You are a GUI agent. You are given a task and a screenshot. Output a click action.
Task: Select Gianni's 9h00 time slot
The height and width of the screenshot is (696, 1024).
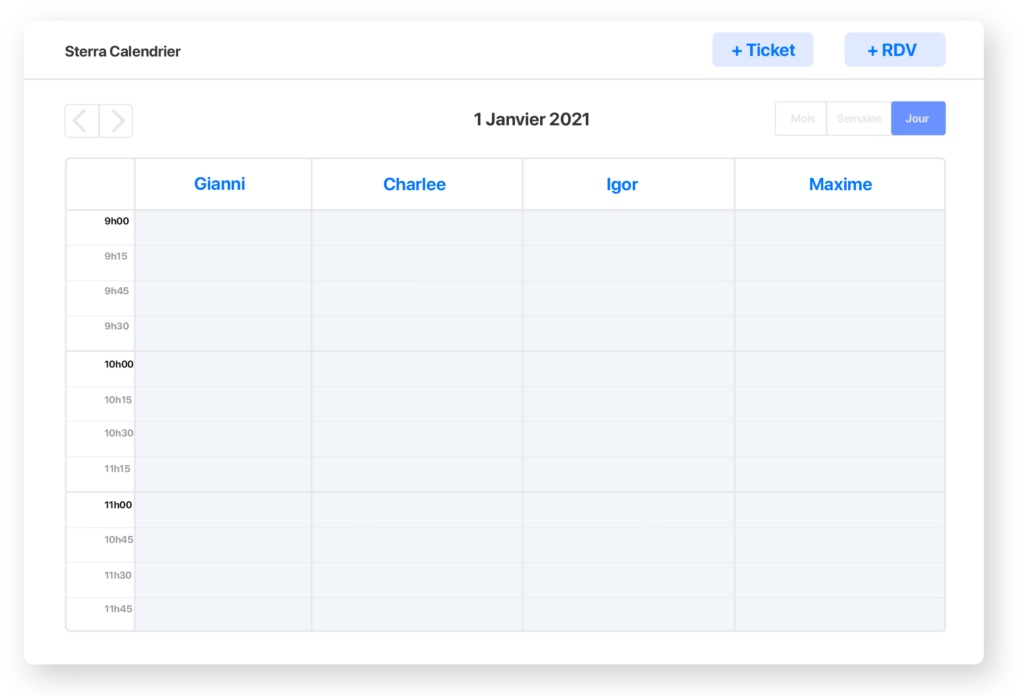pos(223,228)
